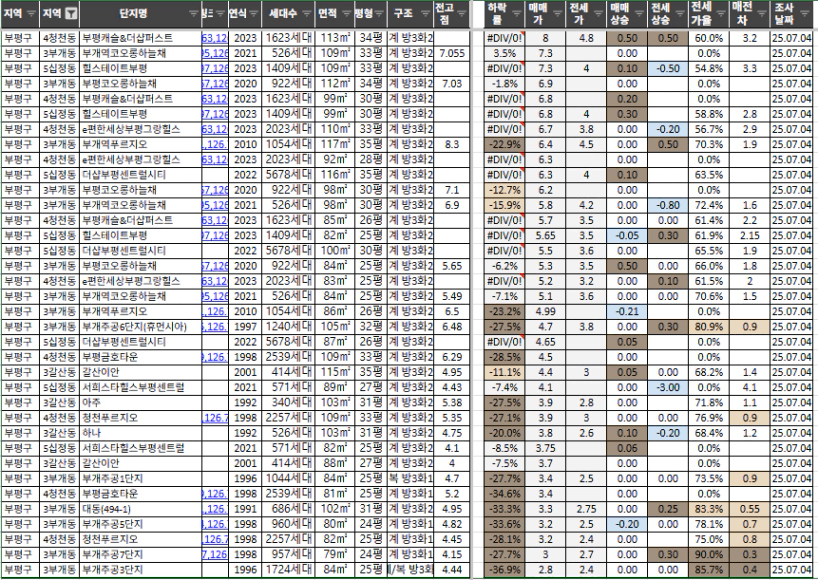Select the -34.6% 하락률 cell
The image size is (818, 580).
(504, 494)
